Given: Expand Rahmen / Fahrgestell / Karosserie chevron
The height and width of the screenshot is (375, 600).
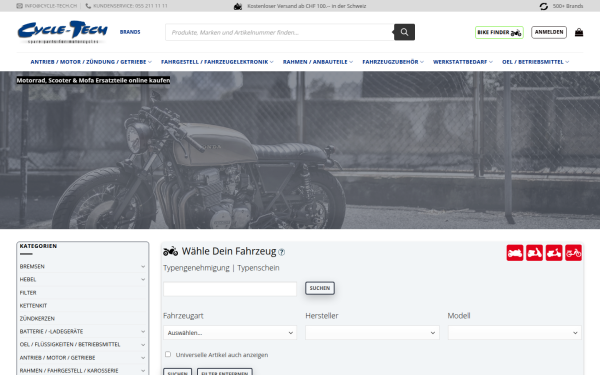Looking at the screenshot, I should (x=143, y=370).
